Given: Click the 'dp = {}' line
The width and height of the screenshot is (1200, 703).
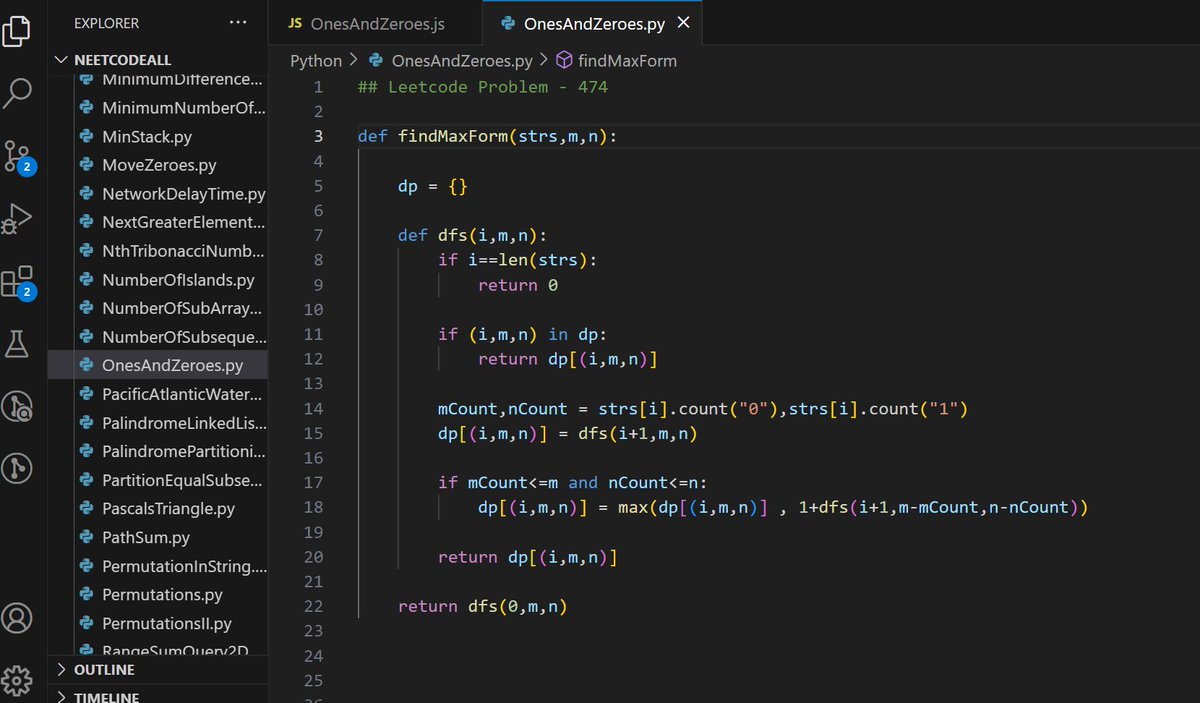Looking at the screenshot, I should coord(432,186).
